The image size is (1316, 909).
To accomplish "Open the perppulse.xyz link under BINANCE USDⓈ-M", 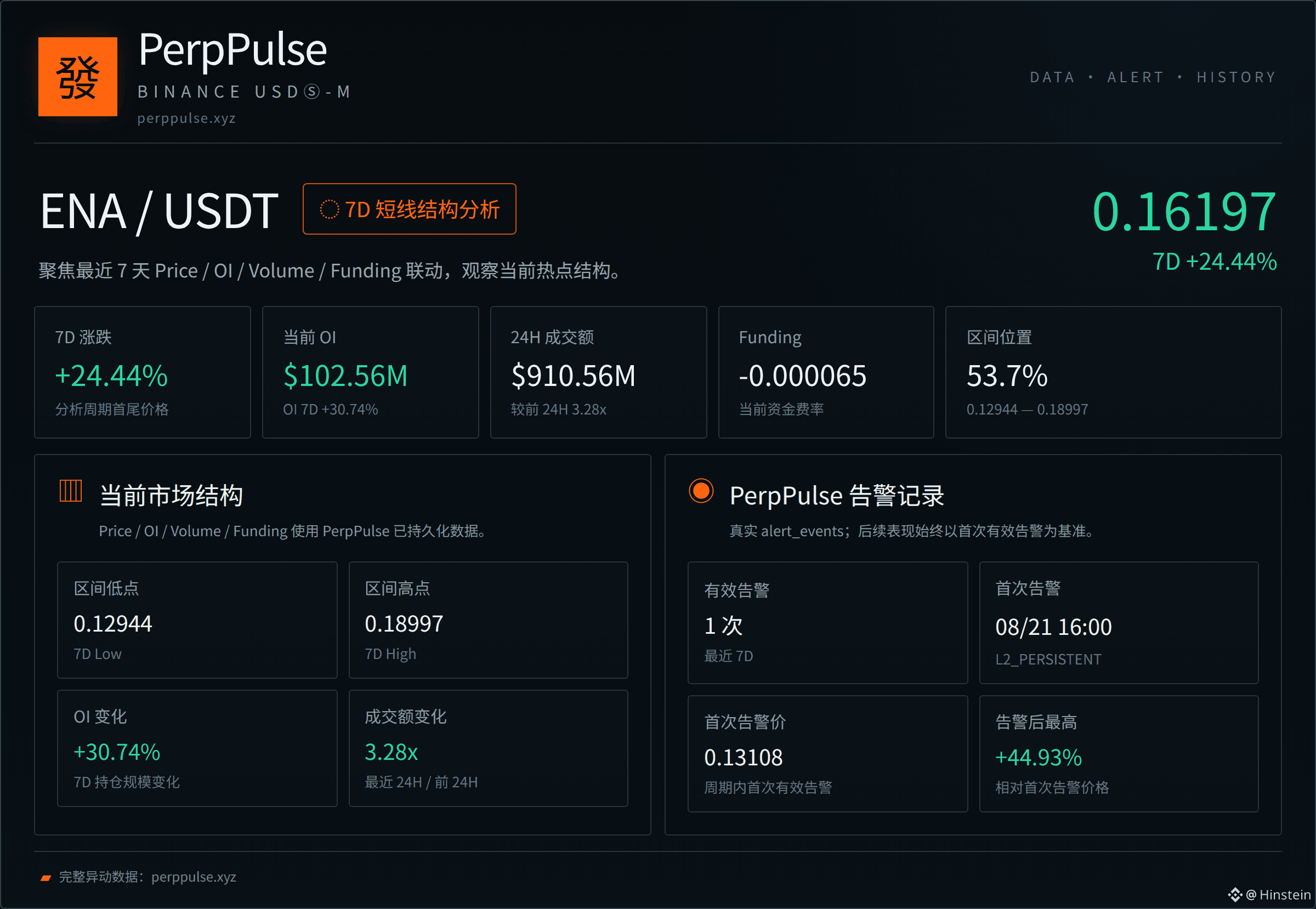I will 186,118.
